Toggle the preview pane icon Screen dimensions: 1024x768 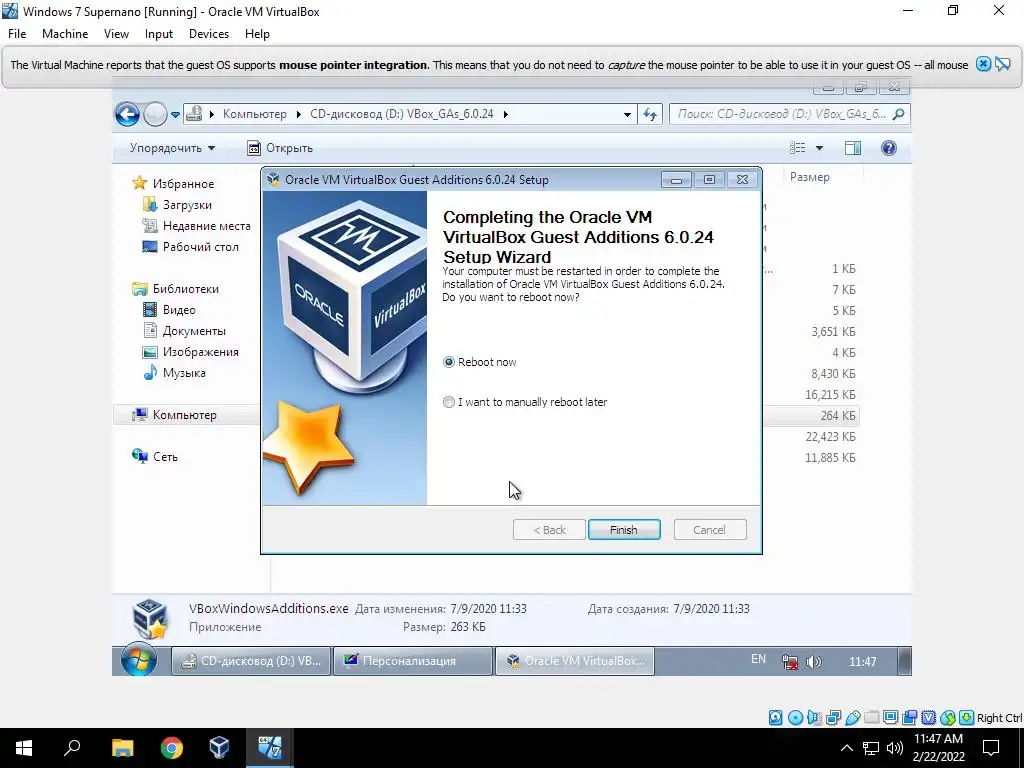pyautogui.click(x=853, y=148)
